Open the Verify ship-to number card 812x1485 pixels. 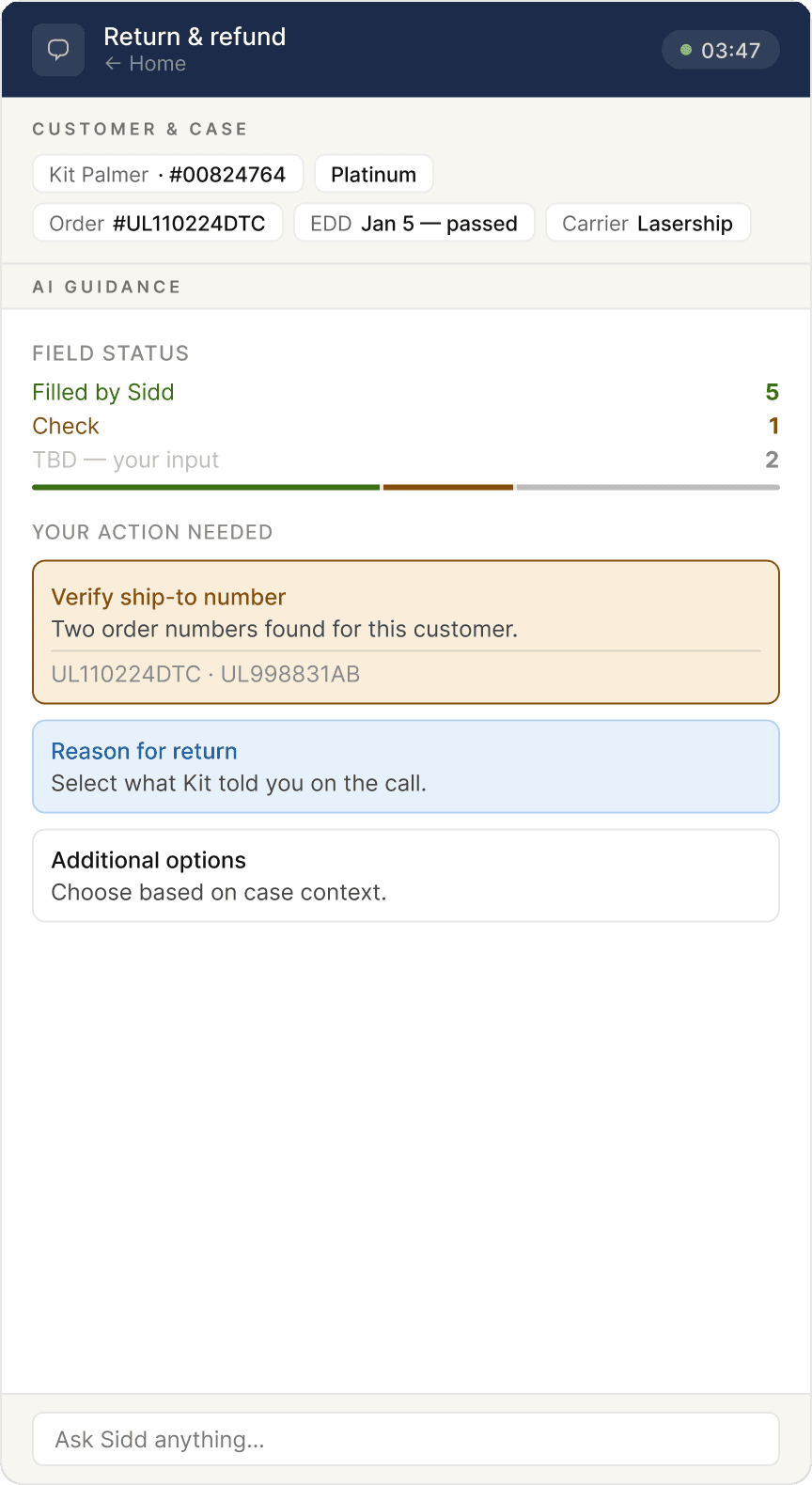pos(405,611)
